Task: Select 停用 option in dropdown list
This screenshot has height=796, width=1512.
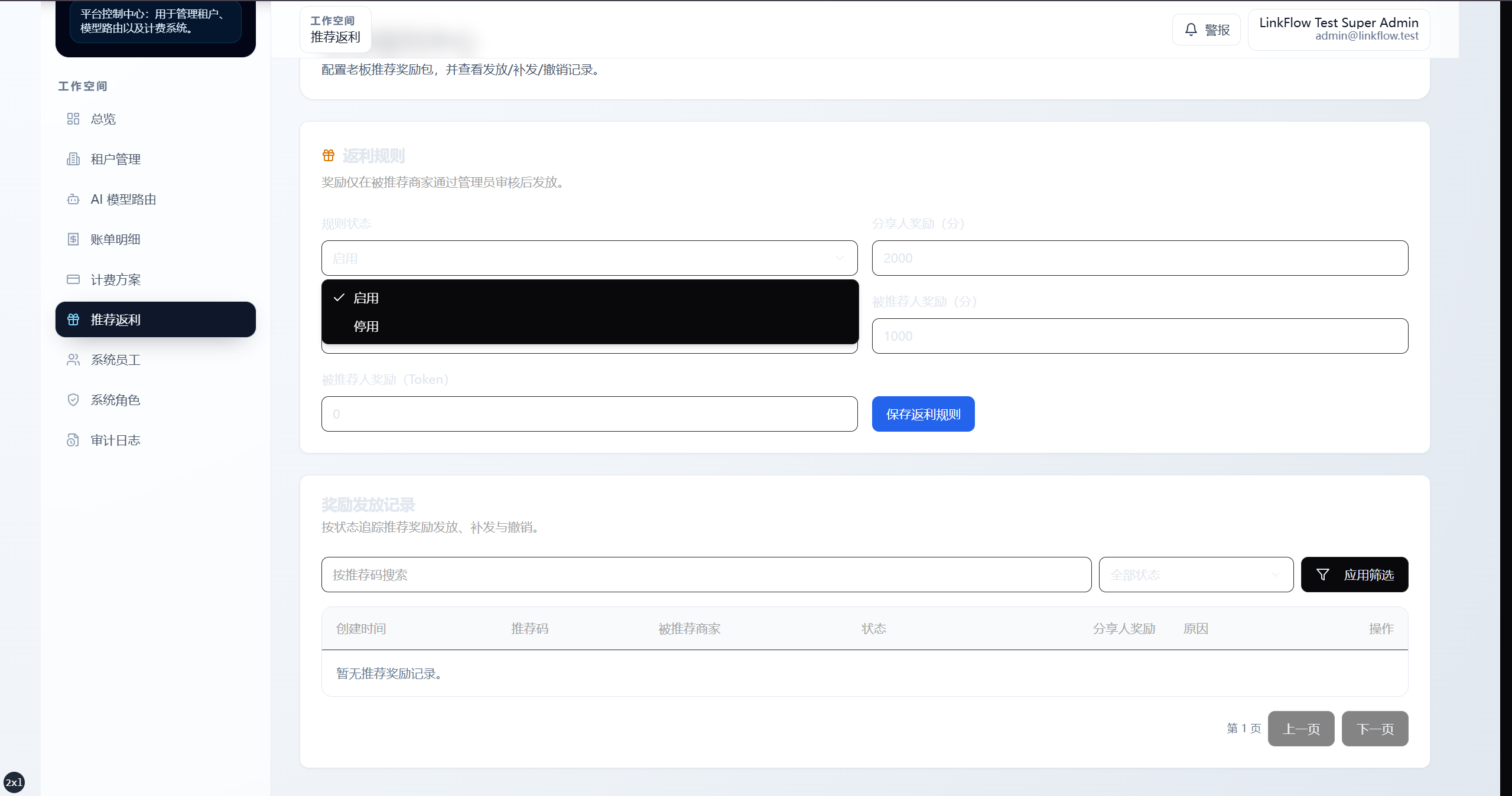Action: [590, 327]
